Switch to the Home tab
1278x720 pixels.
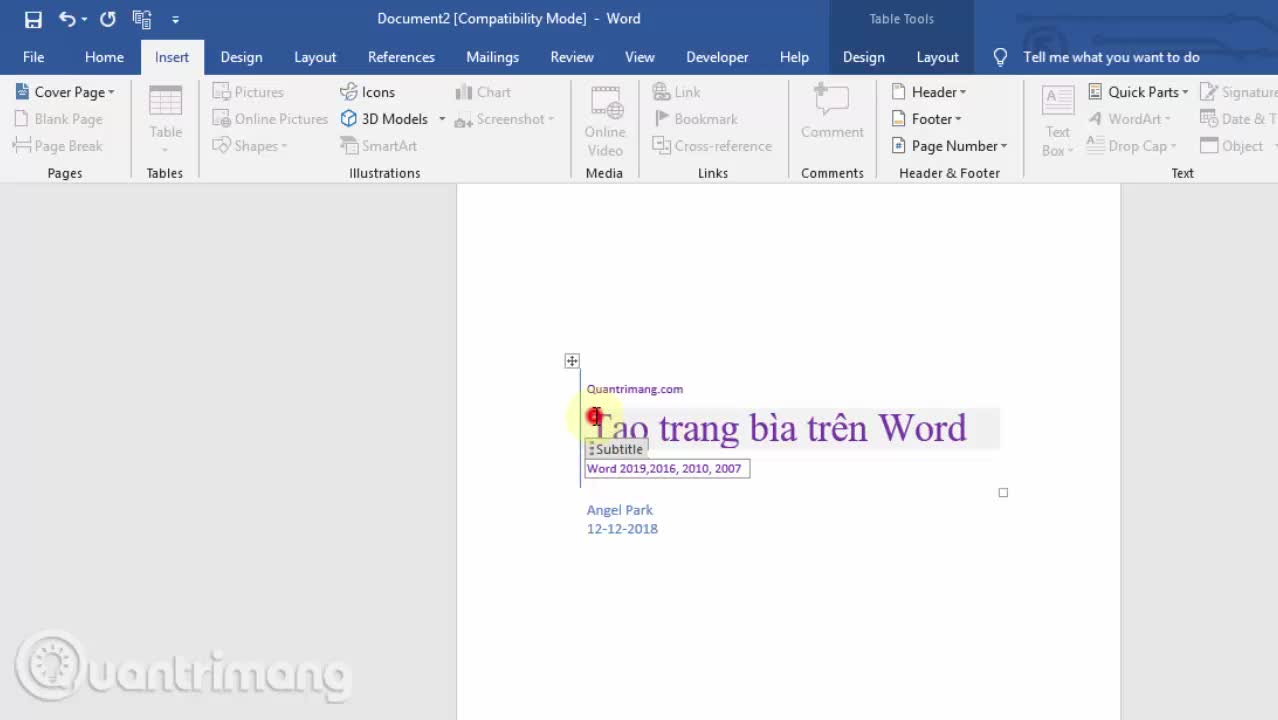[x=104, y=57]
